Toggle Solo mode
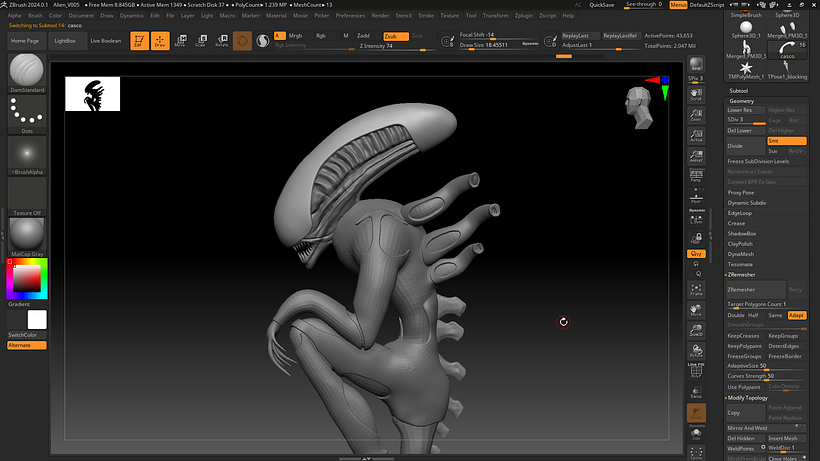Screen dimensions: 820x461 coord(696,433)
